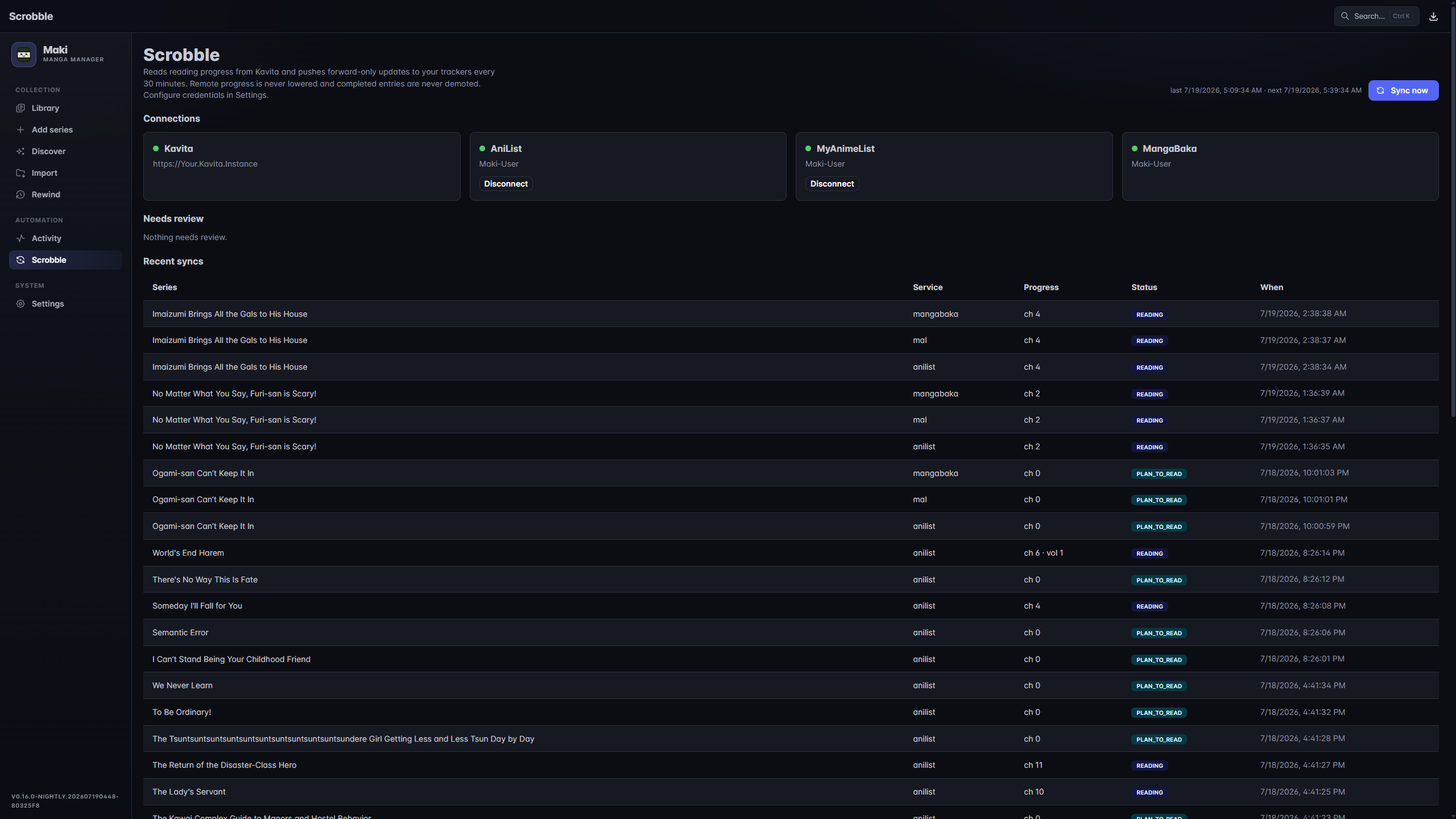1456x819 pixels.
Task: Click The Lady's Servant row
Action: tap(791, 792)
